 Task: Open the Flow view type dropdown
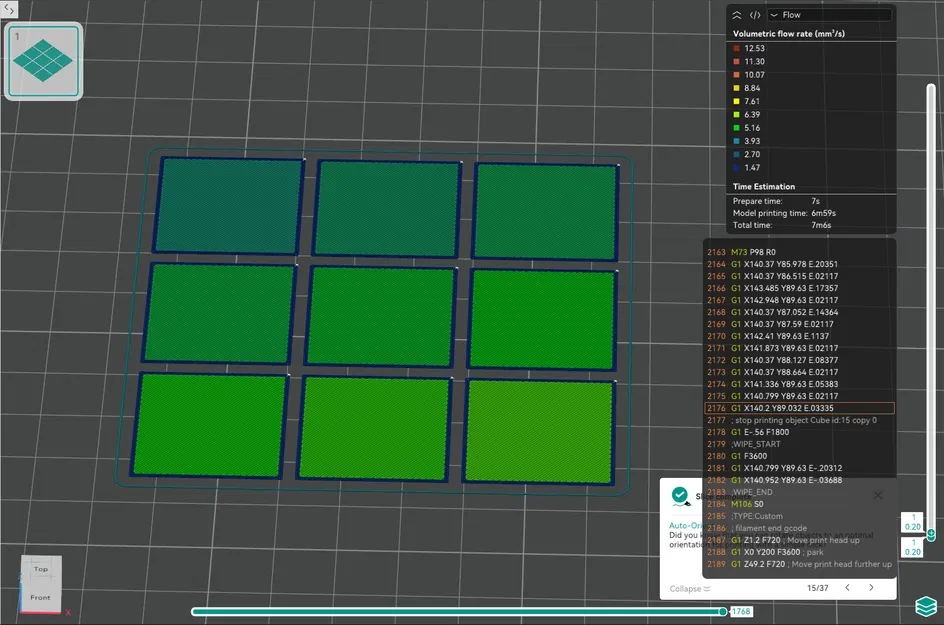pos(829,15)
